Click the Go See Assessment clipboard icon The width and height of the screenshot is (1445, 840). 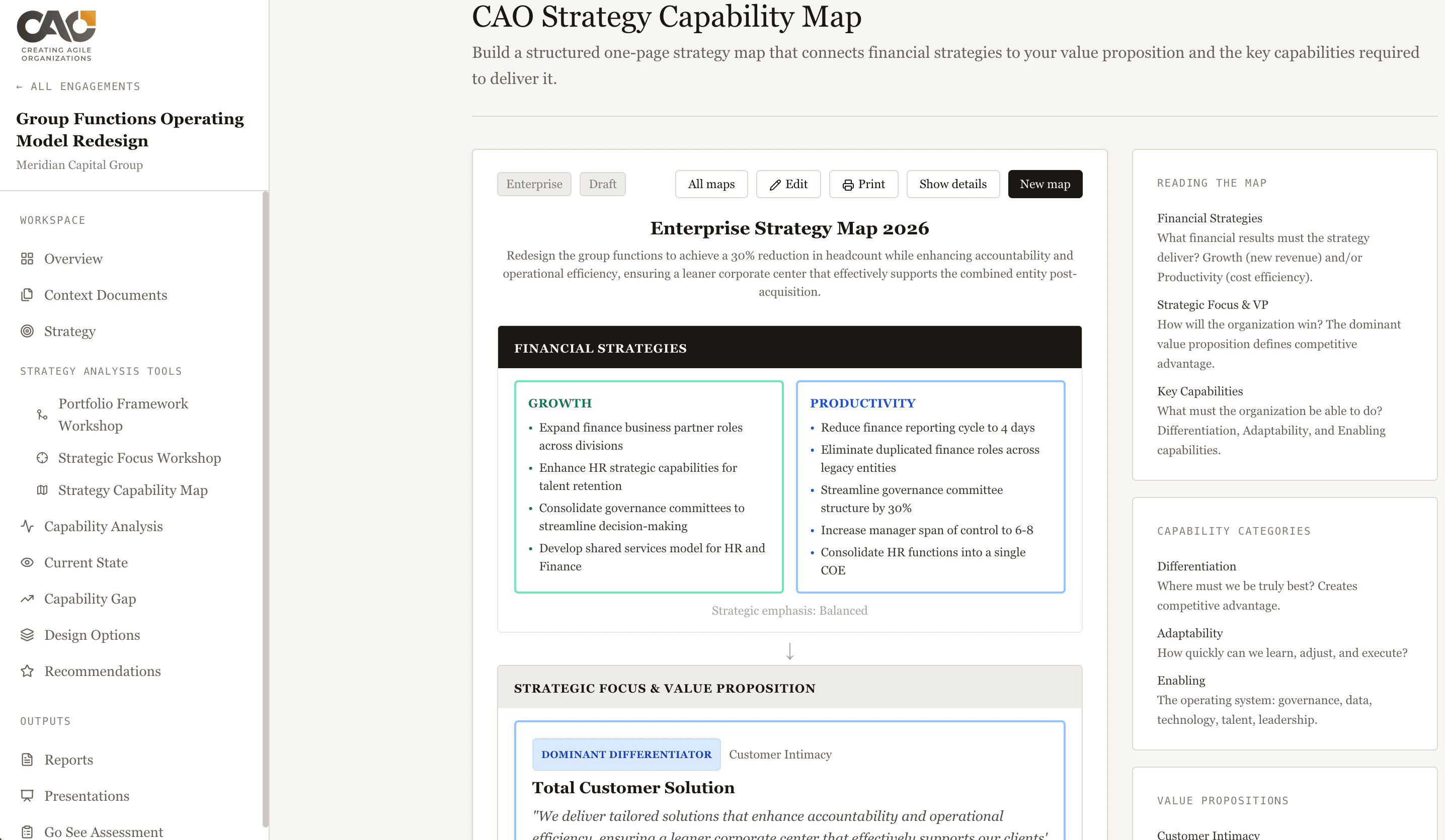click(27, 832)
